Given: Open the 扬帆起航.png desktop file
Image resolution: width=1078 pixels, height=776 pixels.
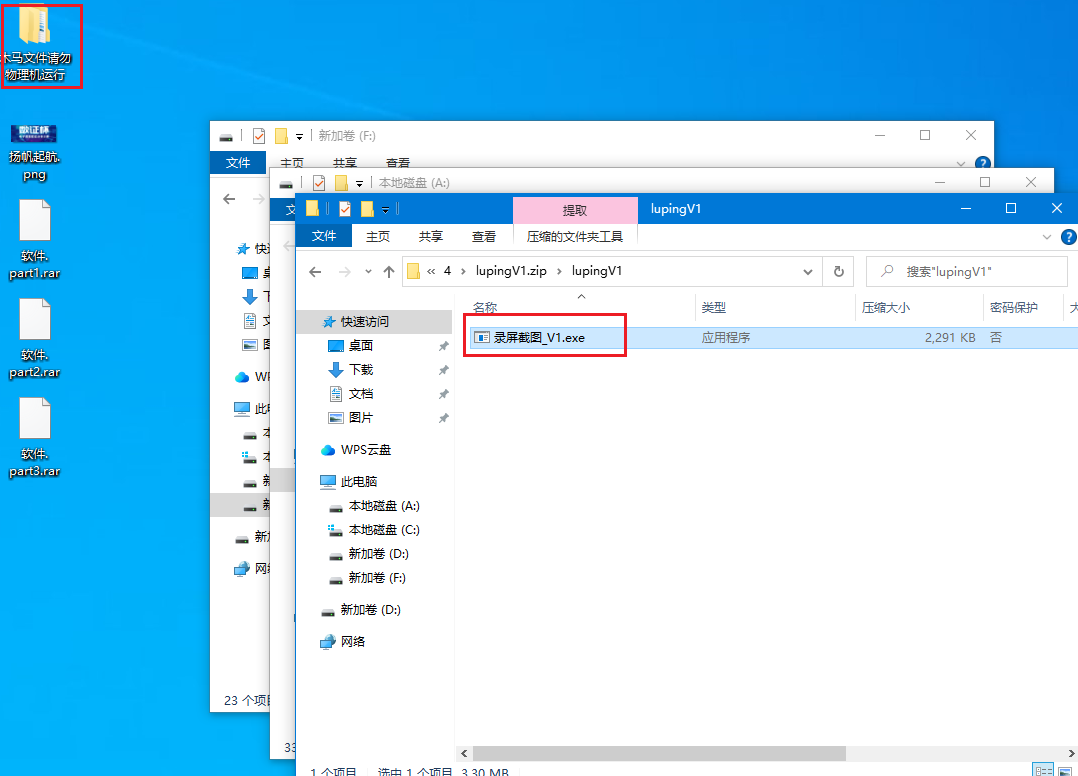Looking at the screenshot, I should (x=34, y=150).
